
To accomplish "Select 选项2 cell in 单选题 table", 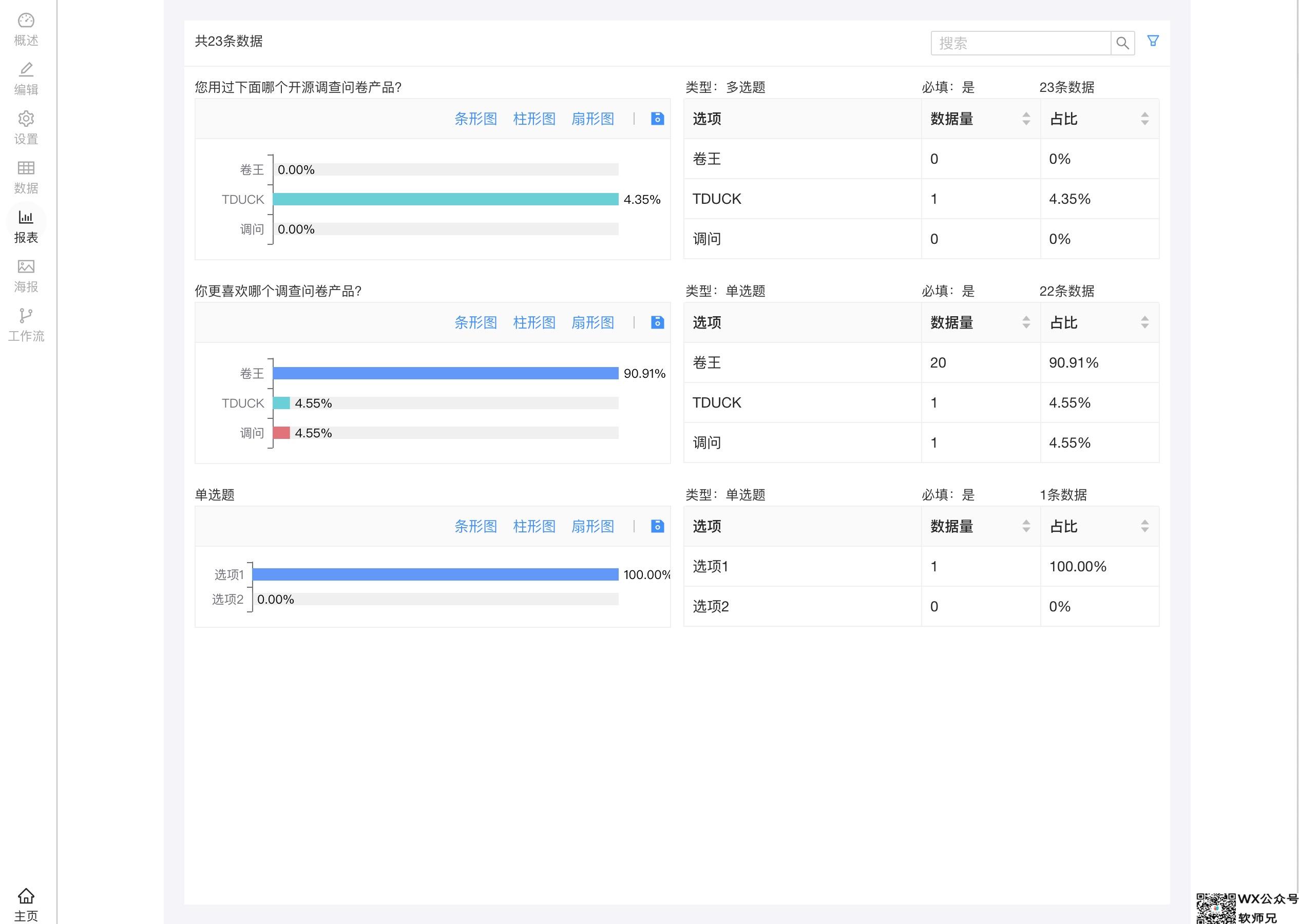I will tap(803, 606).
